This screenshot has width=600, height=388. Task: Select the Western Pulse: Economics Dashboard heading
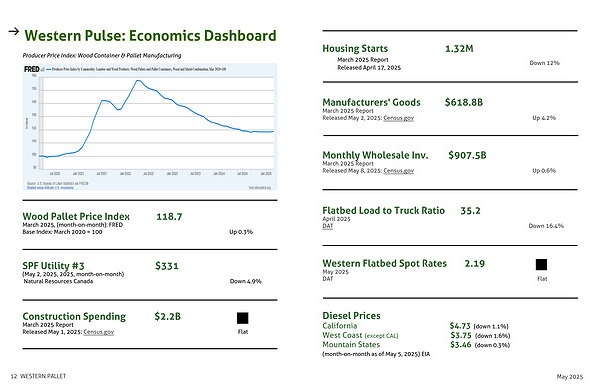tap(150, 36)
